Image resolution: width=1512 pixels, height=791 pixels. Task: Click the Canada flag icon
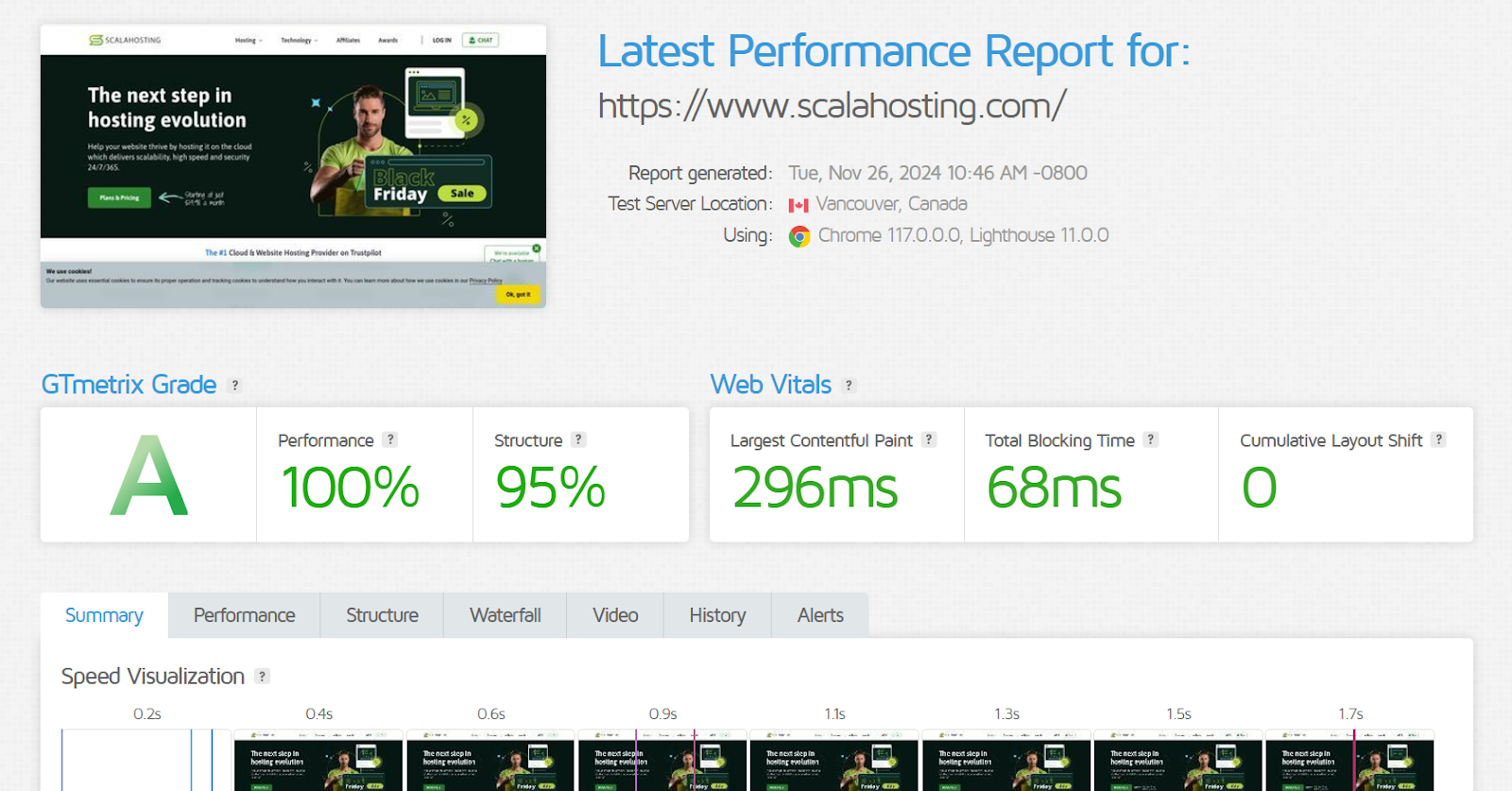[799, 205]
